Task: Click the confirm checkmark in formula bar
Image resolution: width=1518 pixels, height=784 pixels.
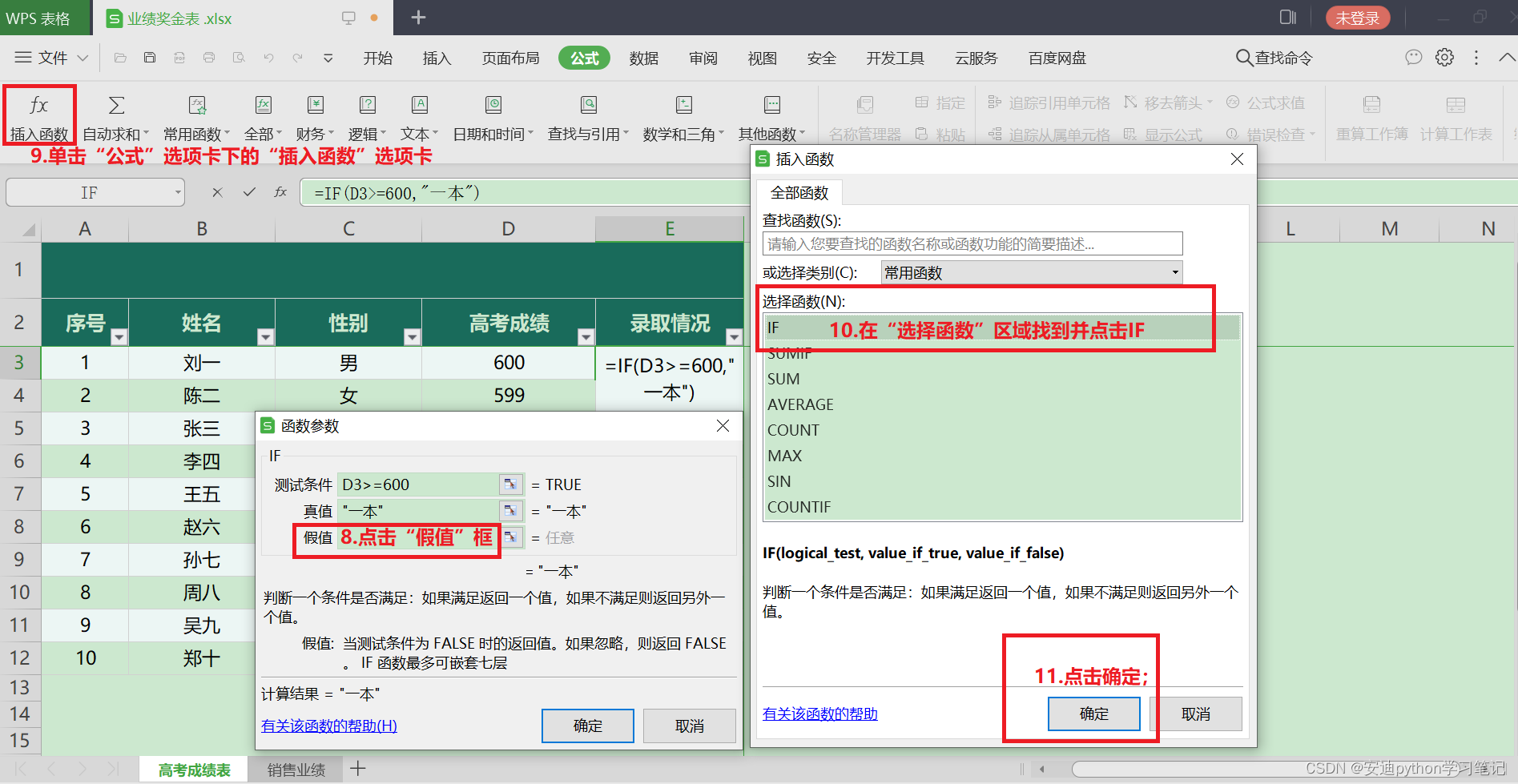Action: (x=249, y=192)
